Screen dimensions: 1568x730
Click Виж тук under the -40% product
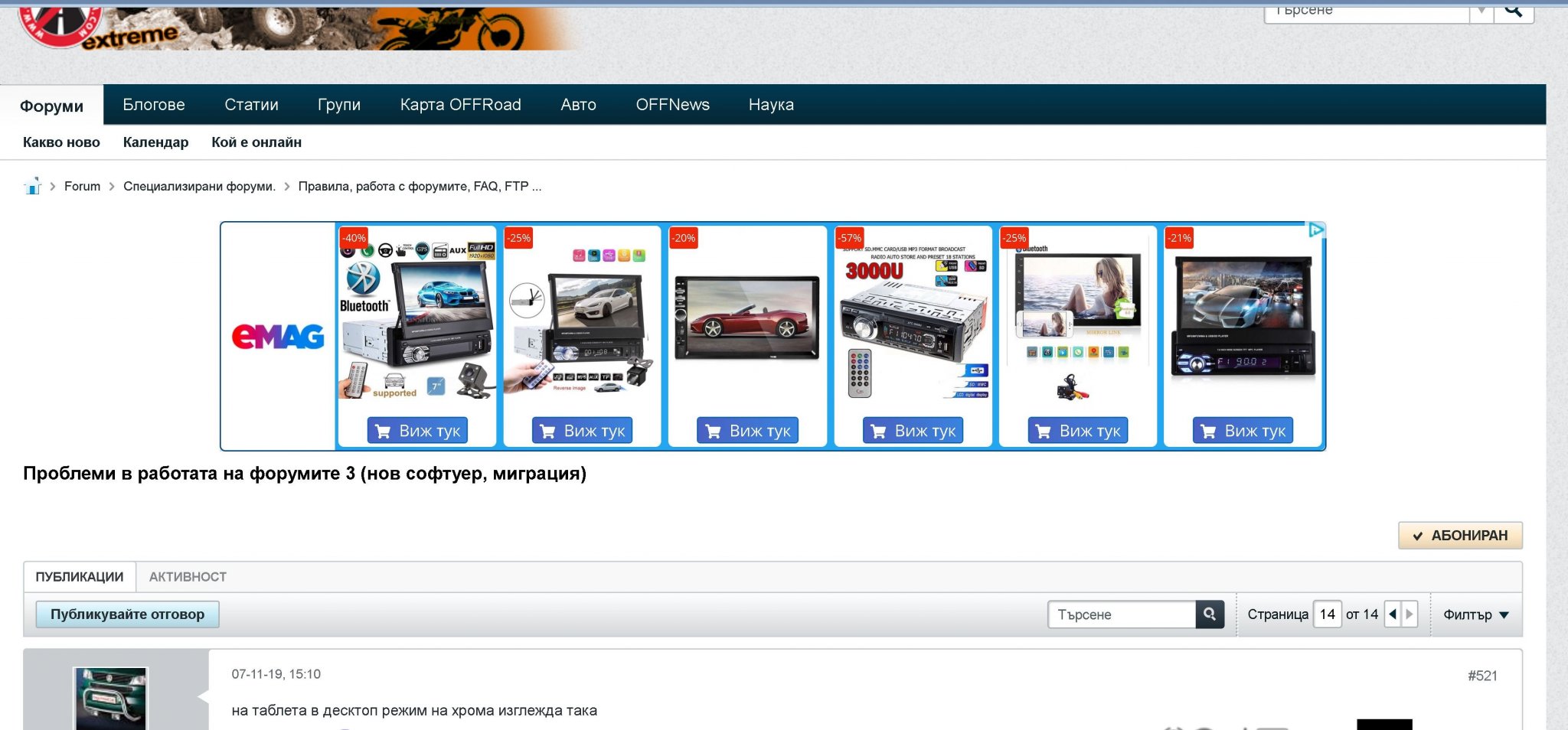(x=417, y=431)
